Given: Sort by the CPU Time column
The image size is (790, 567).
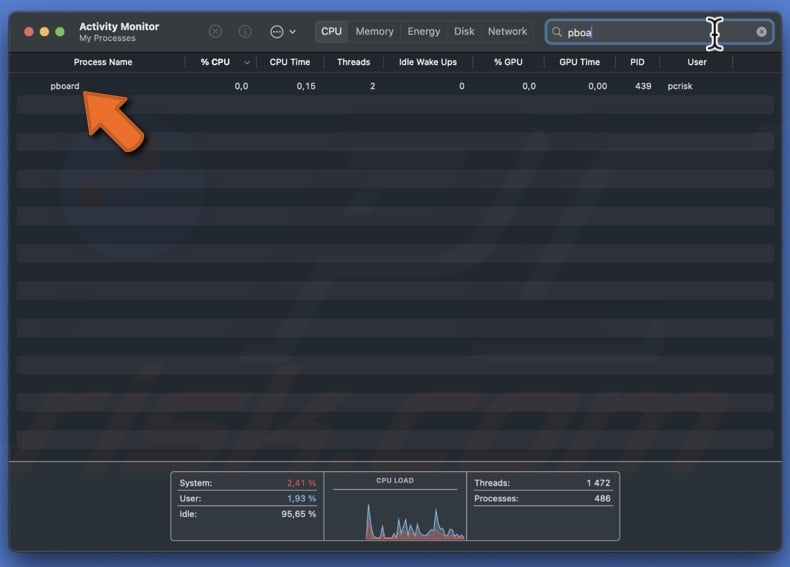Looking at the screenshot, I should pyautogui.click(x=290, y=62).
